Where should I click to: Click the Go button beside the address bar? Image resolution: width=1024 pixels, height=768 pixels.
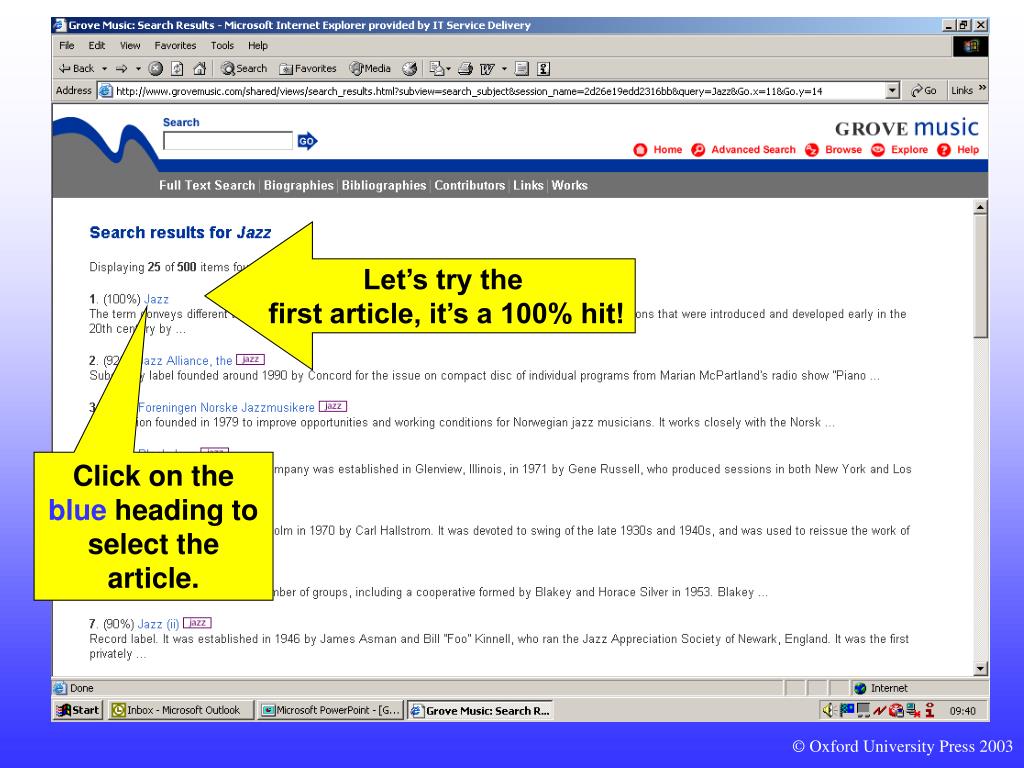tap(923, 91)
